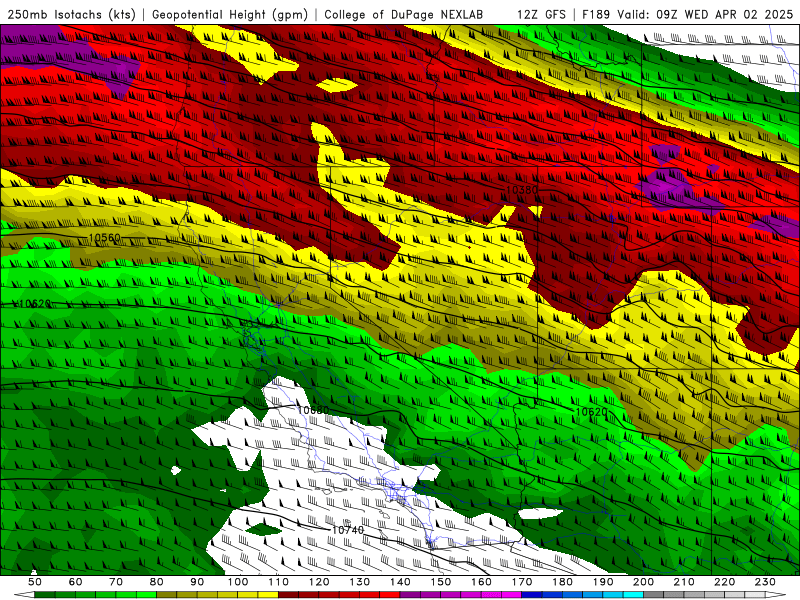Click the '12Z GFS' model run label
This screenshot has height=600, width=800.
pos(541,15)
